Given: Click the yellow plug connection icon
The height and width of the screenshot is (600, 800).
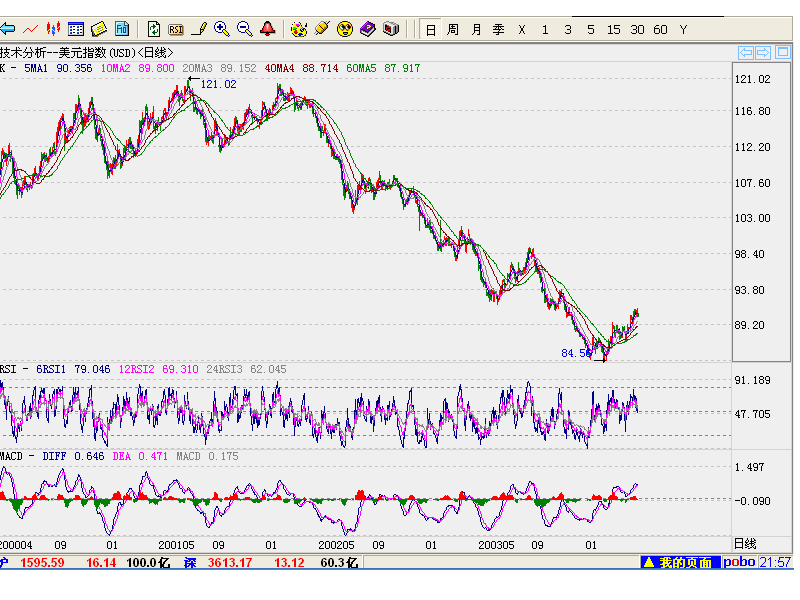Looking at the screenshot, I should (322, 29).
